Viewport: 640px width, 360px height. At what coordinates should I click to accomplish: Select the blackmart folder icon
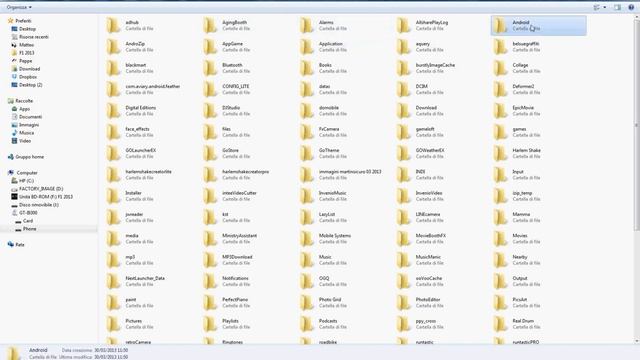(113, 68)
